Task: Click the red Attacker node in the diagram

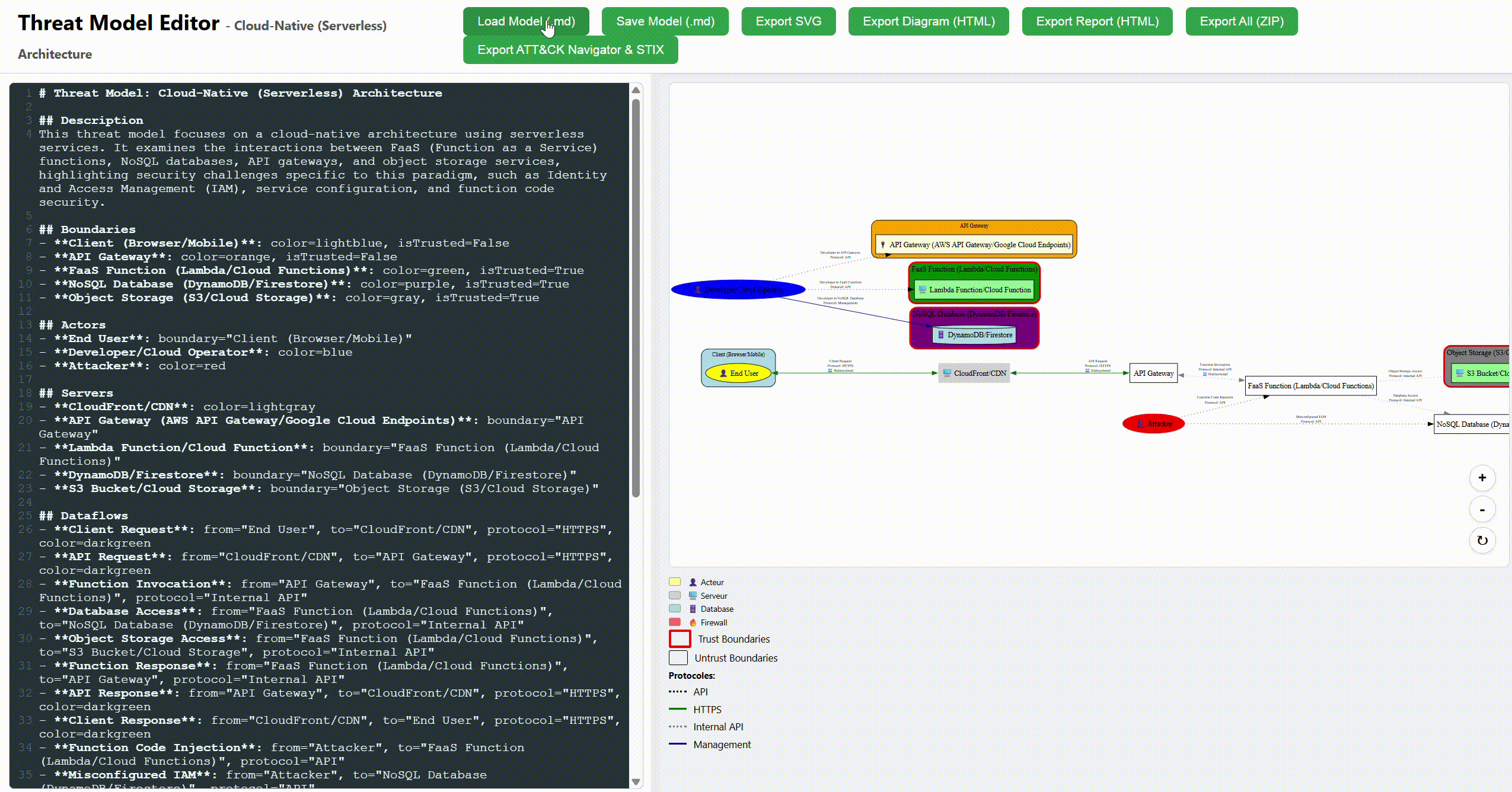Action: 1153,424
